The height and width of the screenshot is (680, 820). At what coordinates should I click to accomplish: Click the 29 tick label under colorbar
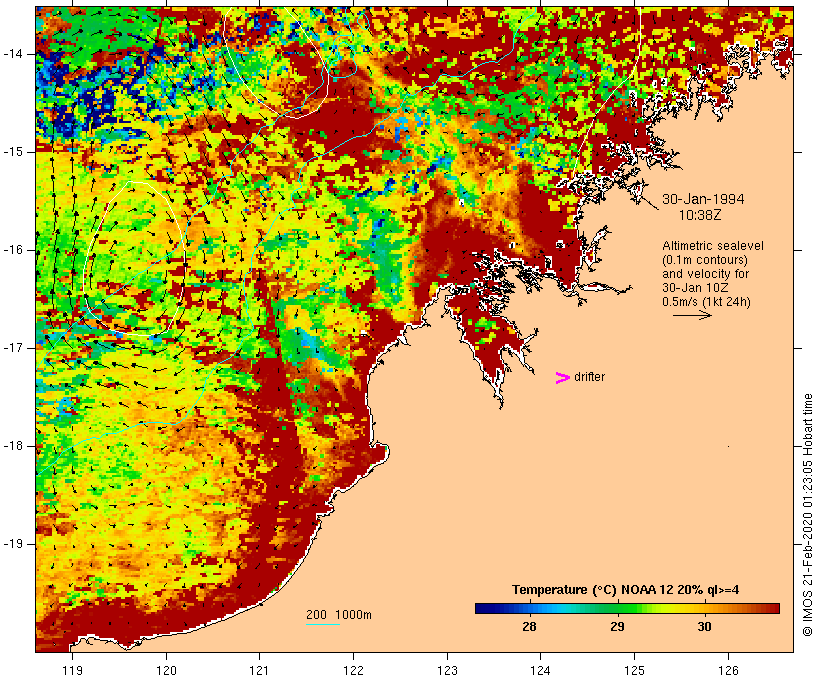(x=617, y=627)
